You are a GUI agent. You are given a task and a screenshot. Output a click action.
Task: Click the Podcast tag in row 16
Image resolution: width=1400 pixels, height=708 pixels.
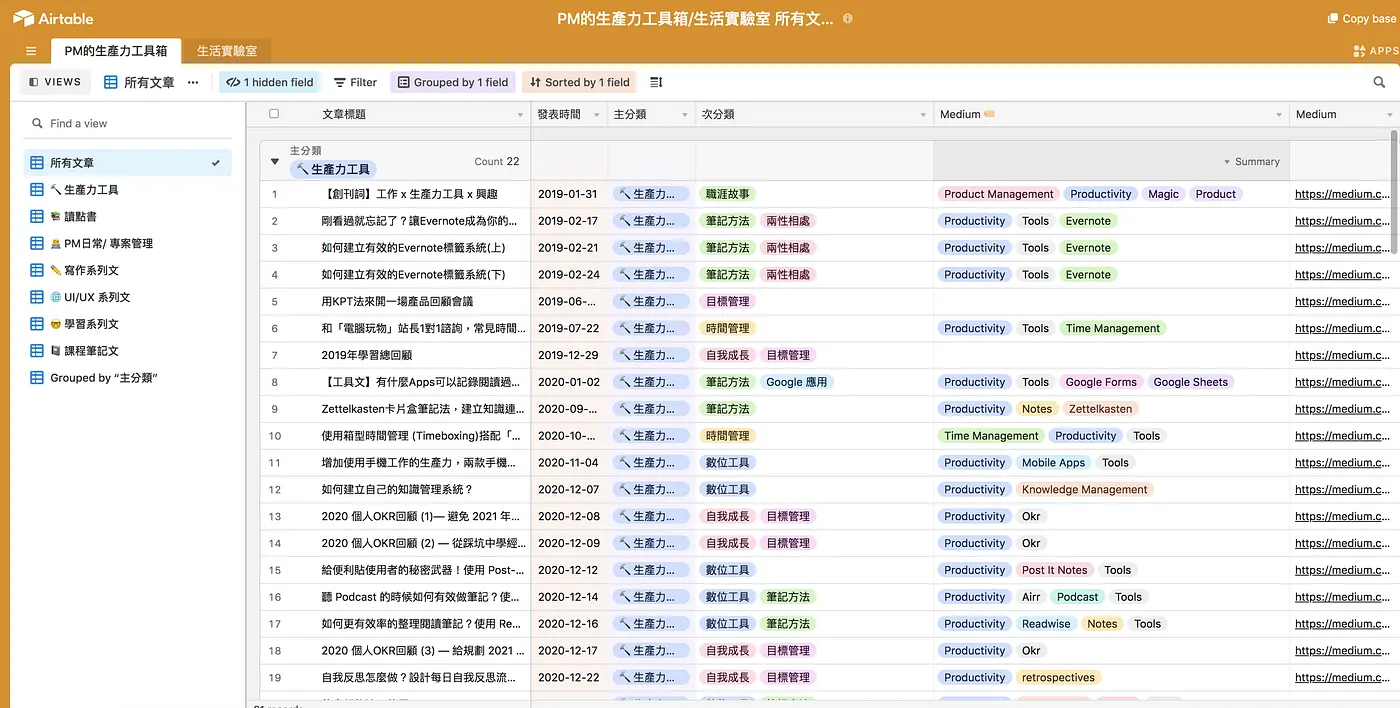1078,597
